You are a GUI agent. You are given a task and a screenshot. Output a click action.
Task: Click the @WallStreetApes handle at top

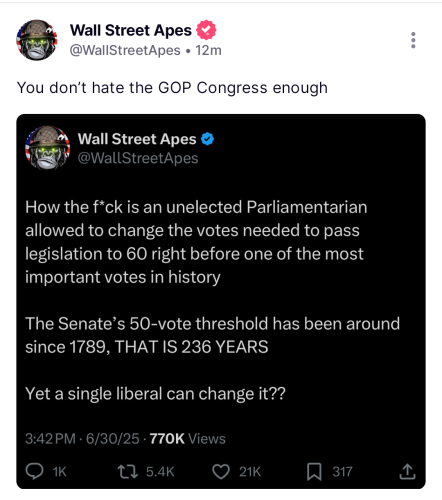click(125, 50)
